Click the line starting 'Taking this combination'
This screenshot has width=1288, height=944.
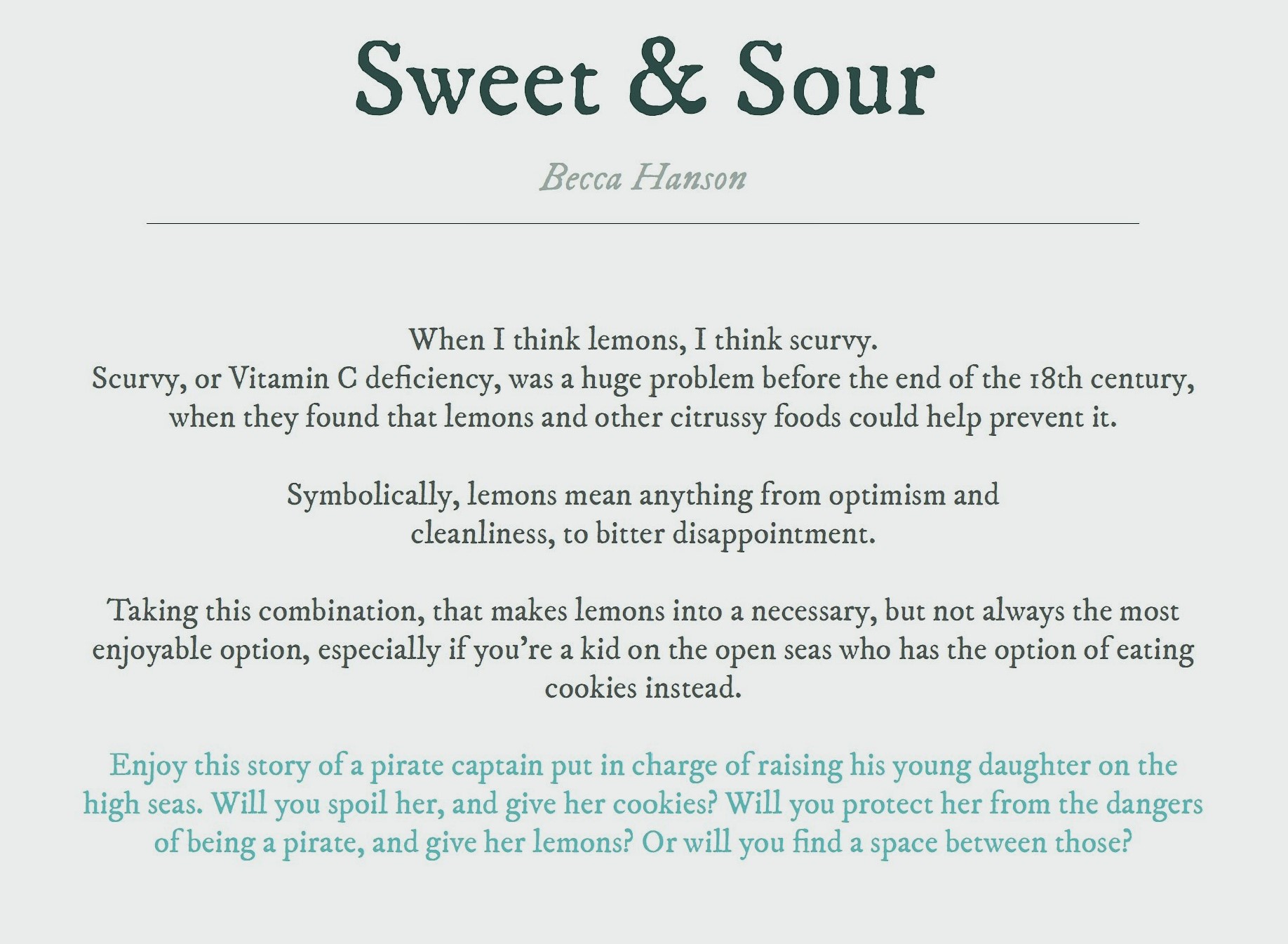(643, 611)
